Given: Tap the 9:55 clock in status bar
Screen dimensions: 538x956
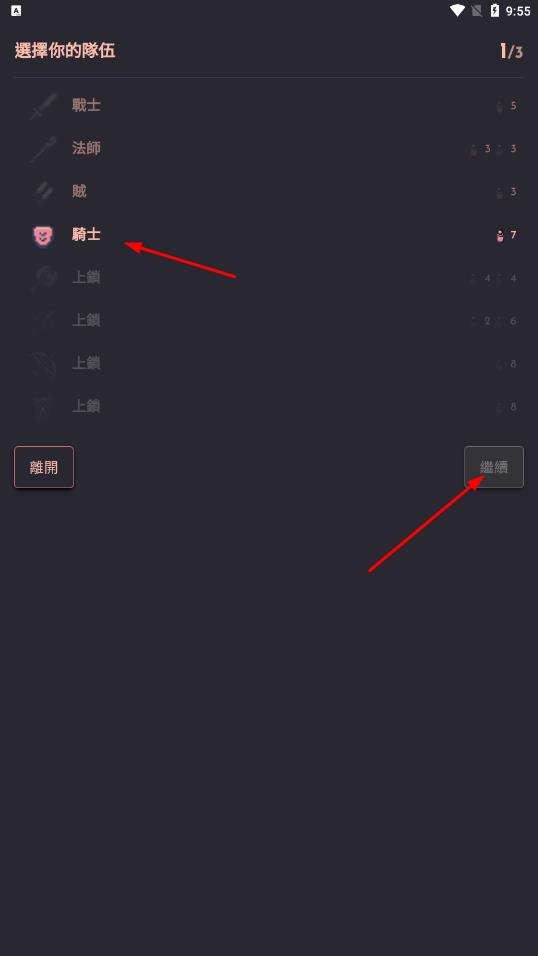Looking at the screenshot, I should click(518, 11).
